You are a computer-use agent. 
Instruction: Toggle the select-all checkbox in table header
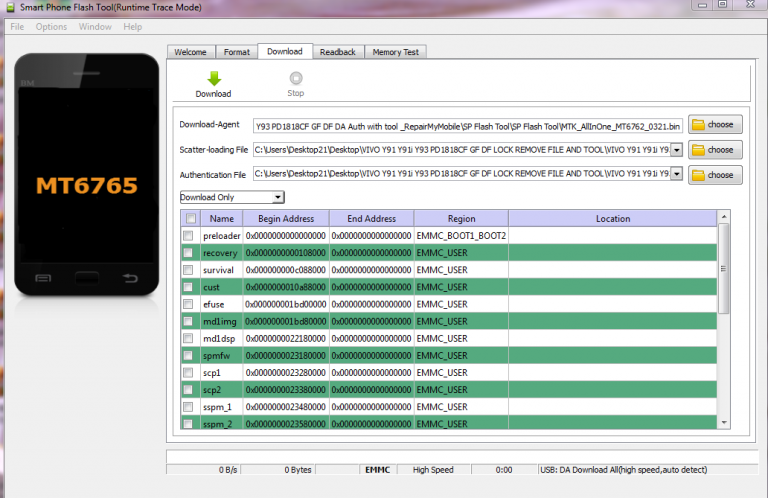[188, 218]
